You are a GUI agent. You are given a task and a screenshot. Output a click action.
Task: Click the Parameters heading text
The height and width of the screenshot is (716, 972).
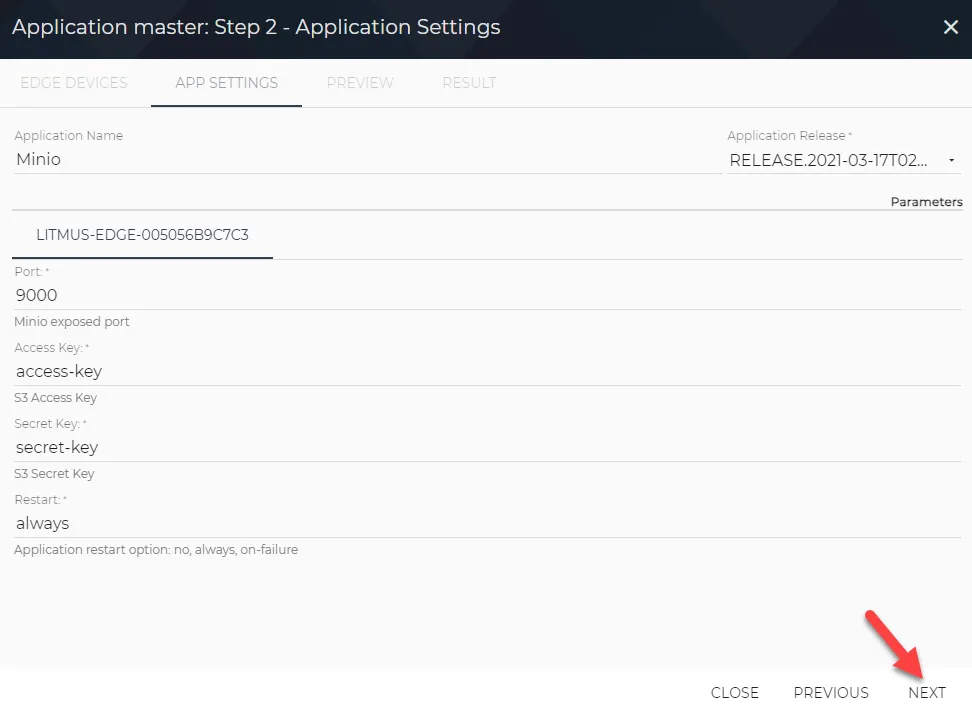click(x=926, y=201)
